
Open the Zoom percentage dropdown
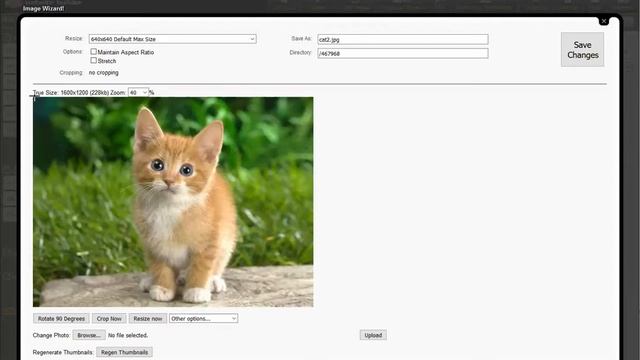[138, 93]
